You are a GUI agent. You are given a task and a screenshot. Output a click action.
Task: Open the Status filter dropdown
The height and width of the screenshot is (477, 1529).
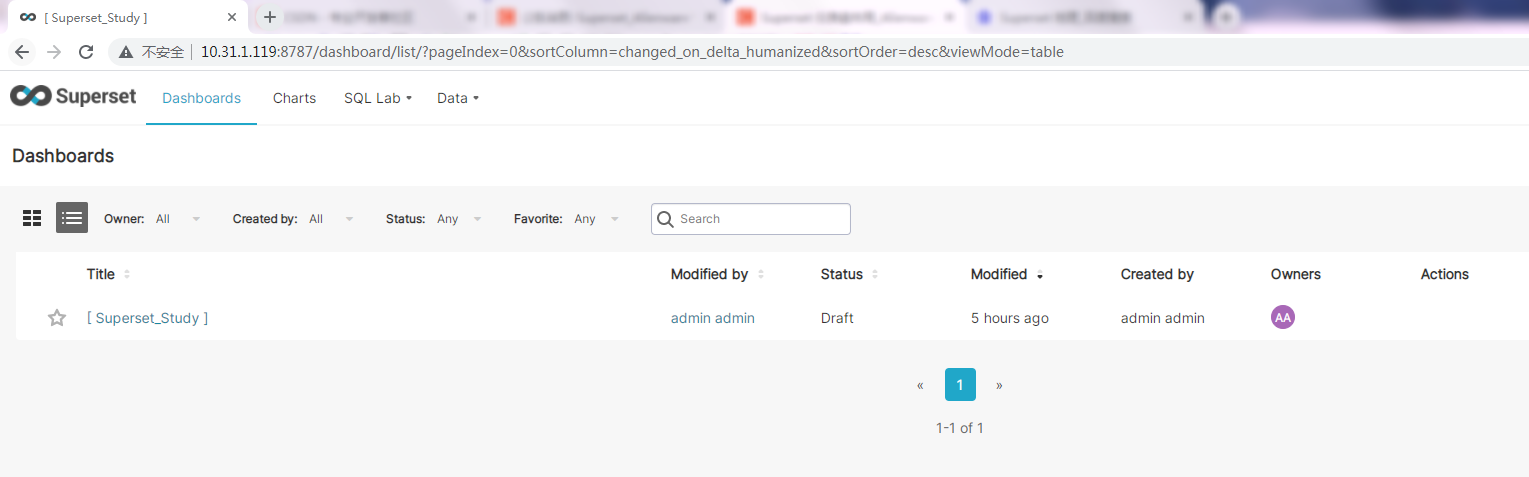459,219
